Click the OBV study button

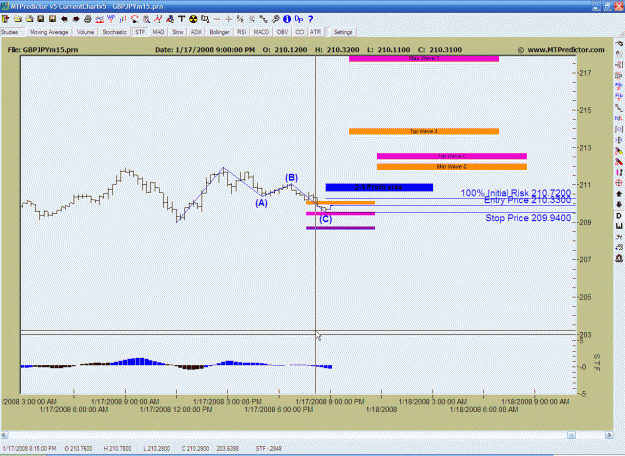click(283, 32)
